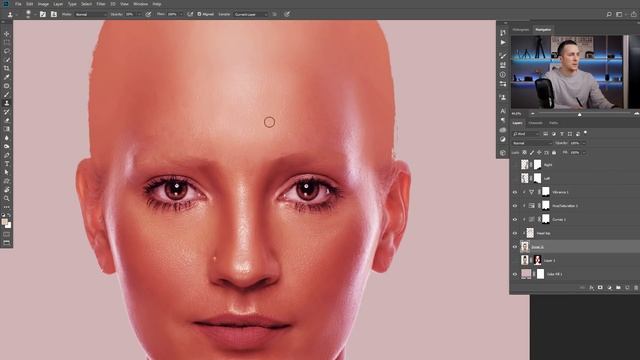Switch to the Histogram tab
The height and width of the screenshot is (360, 640).
pos(520,30)
